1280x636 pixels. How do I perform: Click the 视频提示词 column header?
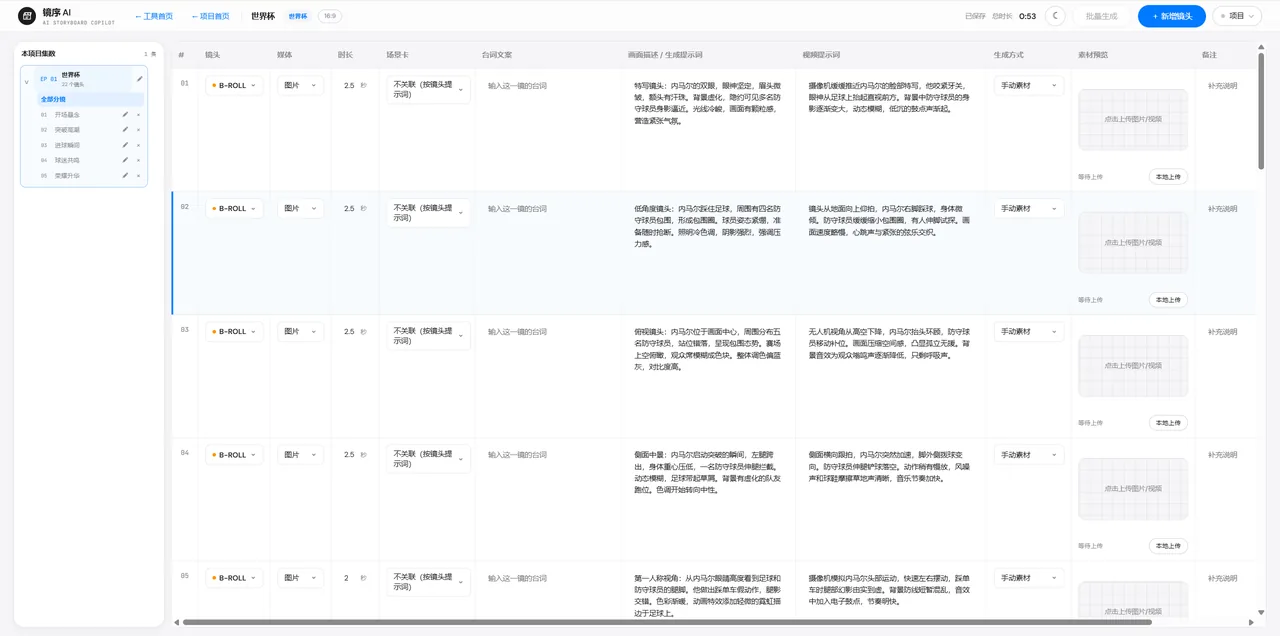point(821,55)
